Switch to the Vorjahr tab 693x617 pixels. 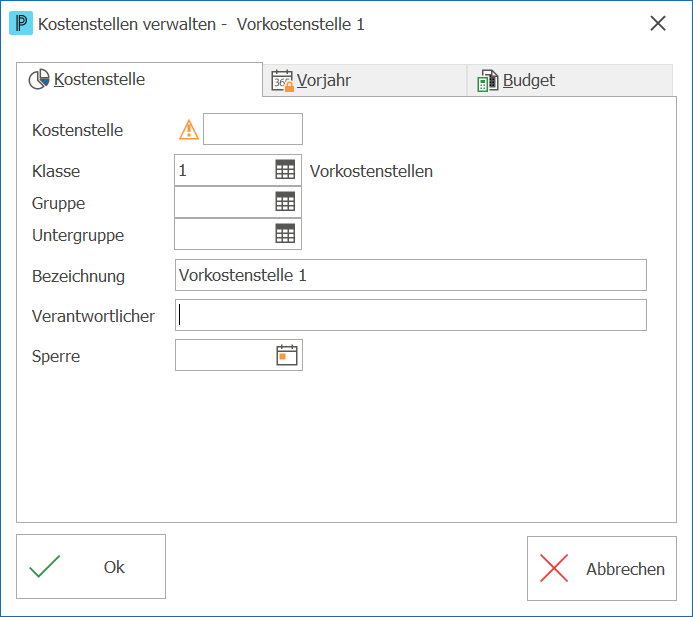pos(365,80)
